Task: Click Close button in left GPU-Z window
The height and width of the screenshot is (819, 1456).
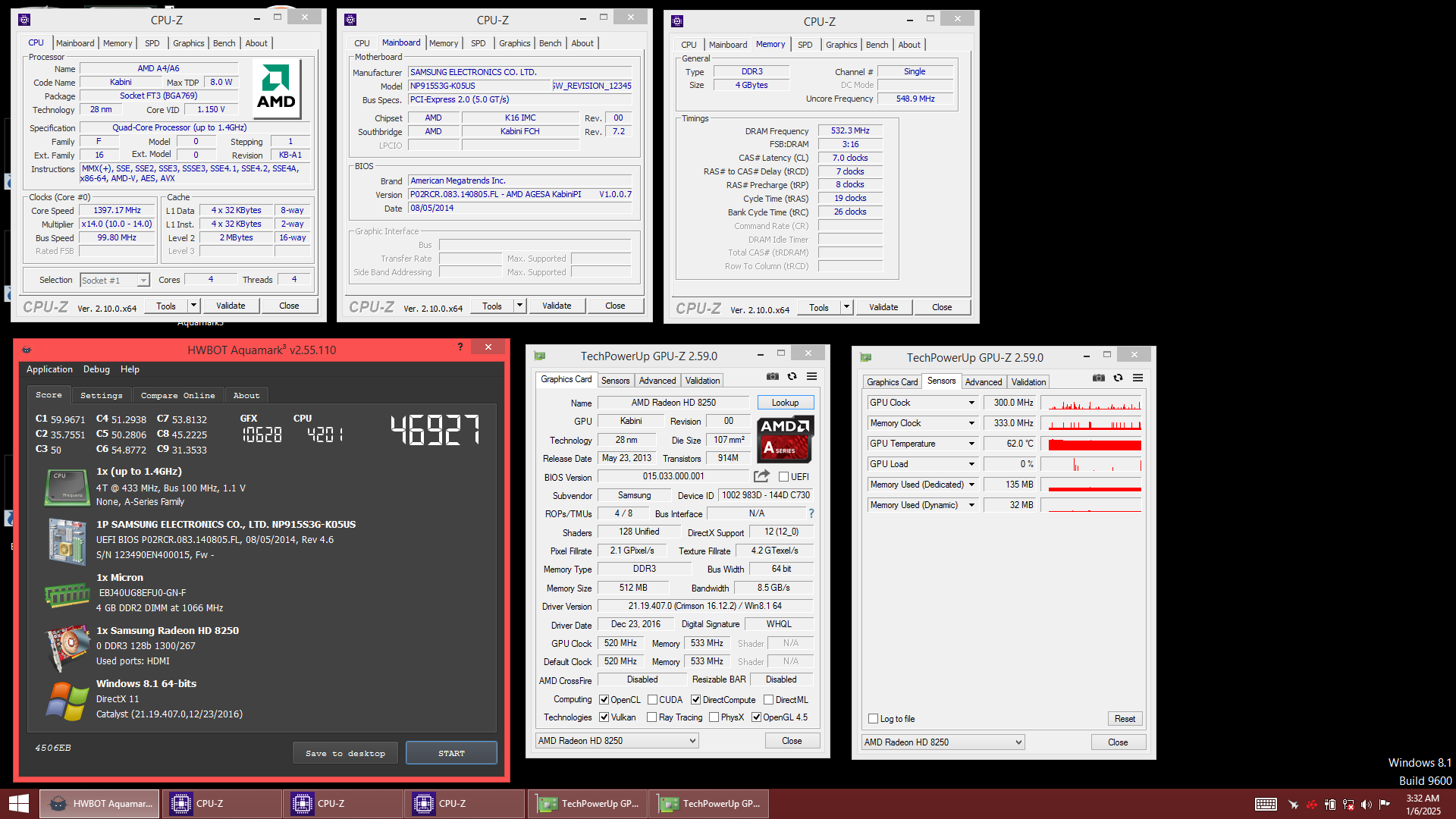Action: pos(792,741)
